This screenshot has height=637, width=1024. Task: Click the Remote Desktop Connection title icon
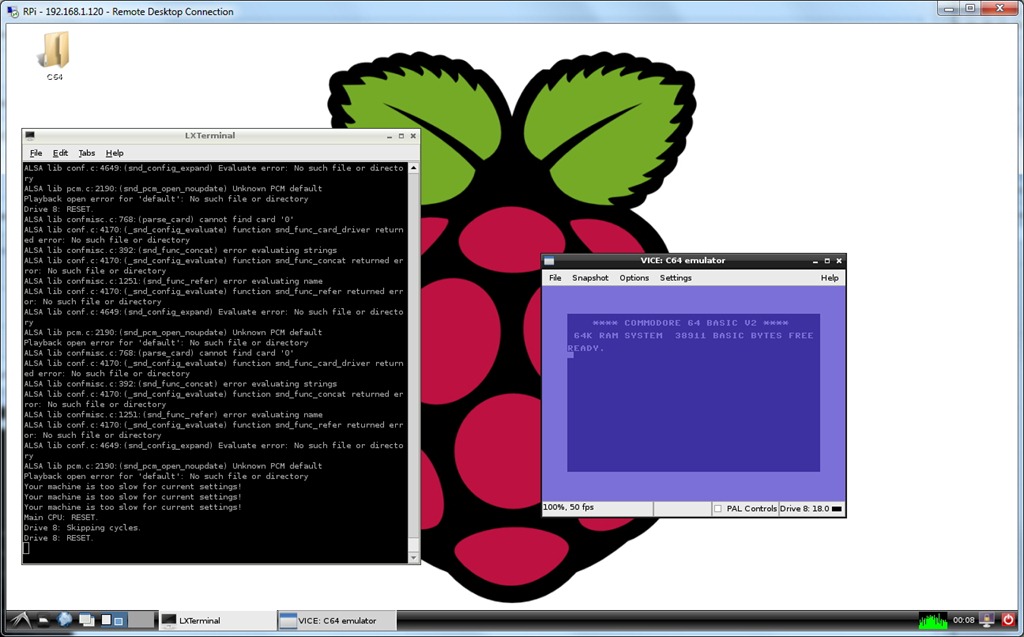tap(12, 11)
